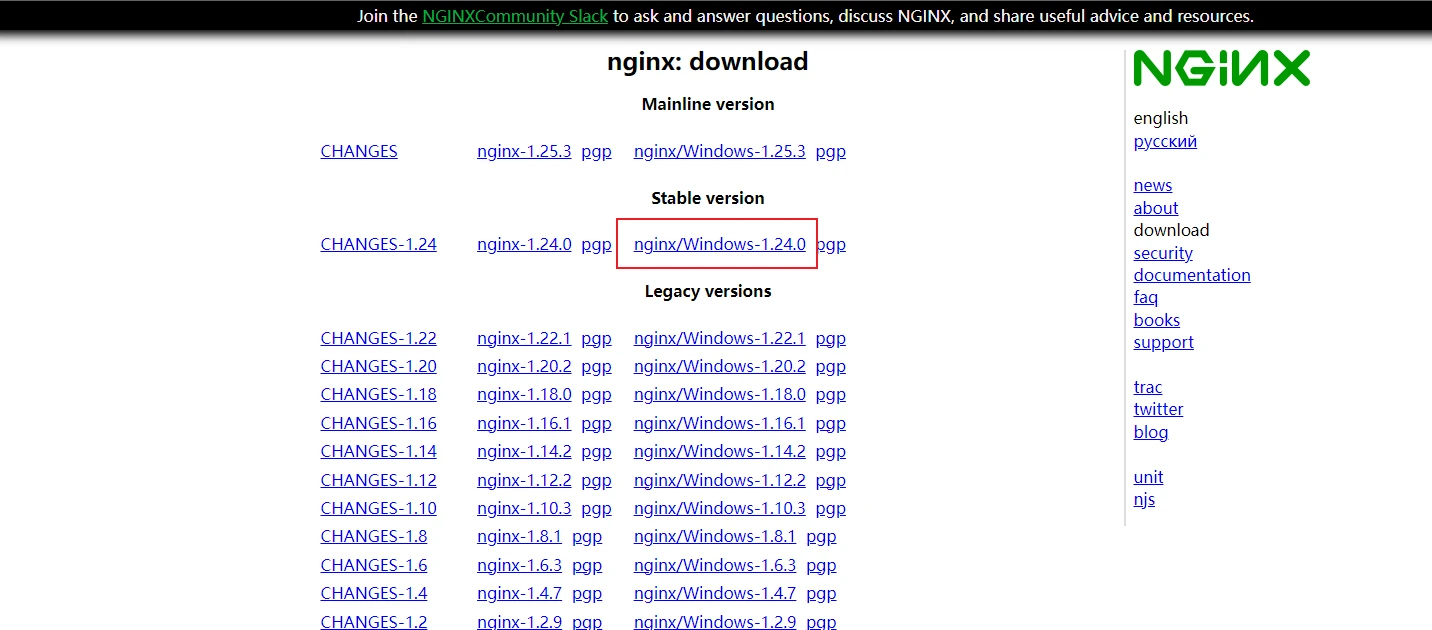
Task: Open CHANGES-1.12 link
Action: [378, 480]
